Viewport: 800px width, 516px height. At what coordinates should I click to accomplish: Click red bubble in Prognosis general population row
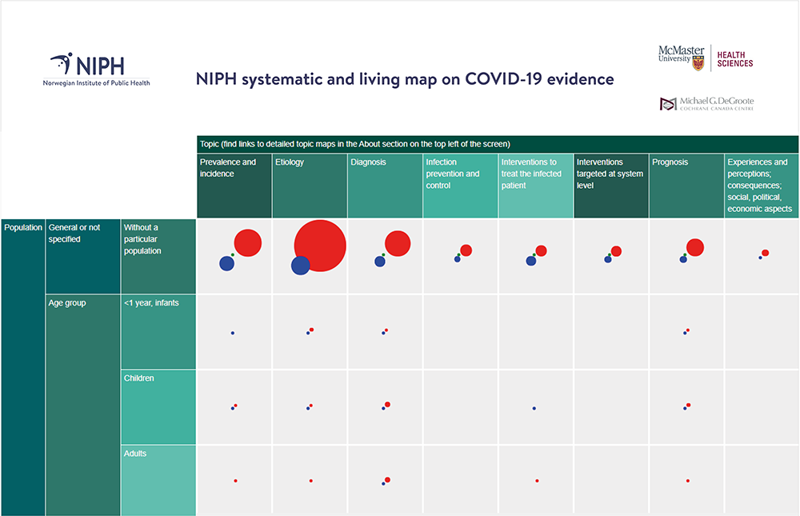click(x=695, y=247)
